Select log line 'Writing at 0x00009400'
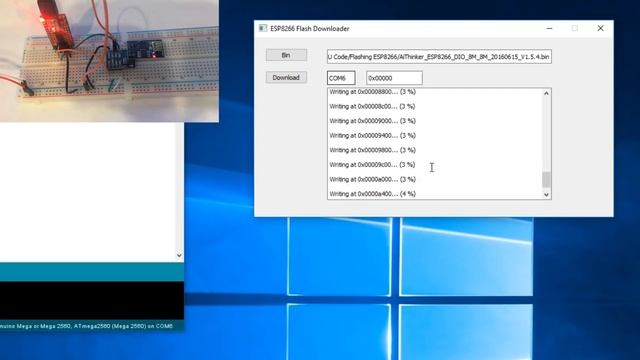Viewport: 640px width, 360px height. pos(372,136)
